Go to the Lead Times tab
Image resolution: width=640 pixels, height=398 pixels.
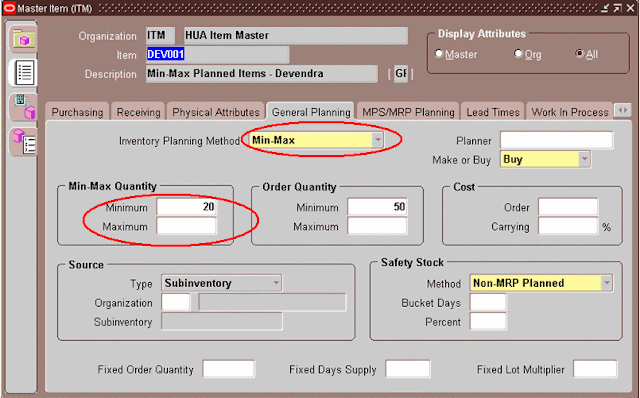pyautogui.click(x=493, y=112)
